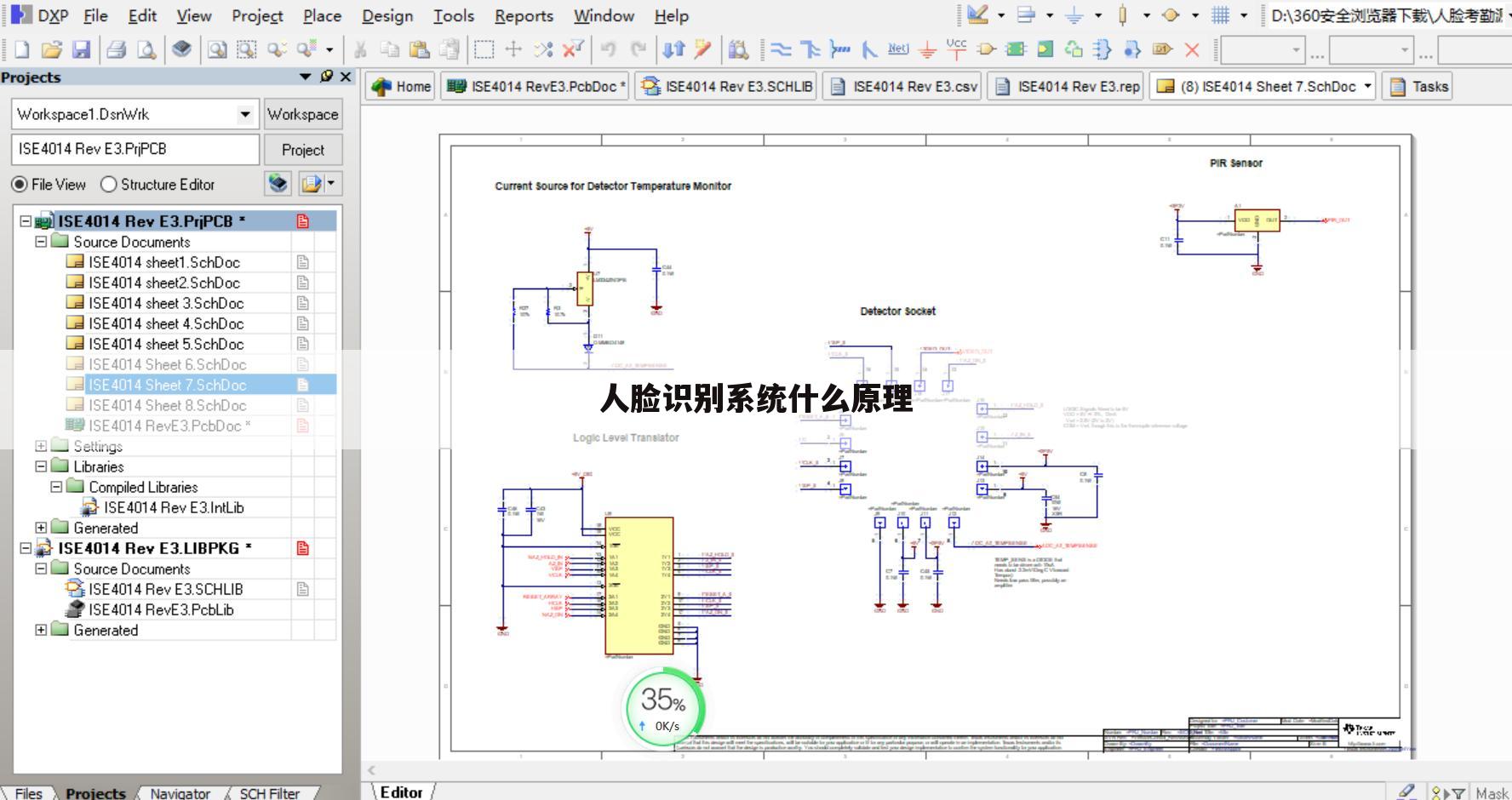The width and height of the screenshot is (1512, 800).
Task: Click the Workspace button
Action: pos(302,114)
